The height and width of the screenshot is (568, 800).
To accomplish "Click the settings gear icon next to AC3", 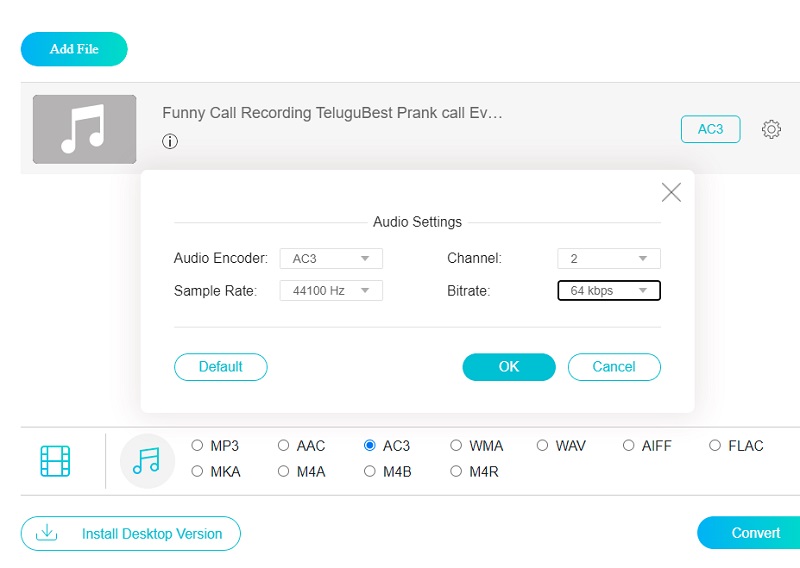I will coord(771,129).
